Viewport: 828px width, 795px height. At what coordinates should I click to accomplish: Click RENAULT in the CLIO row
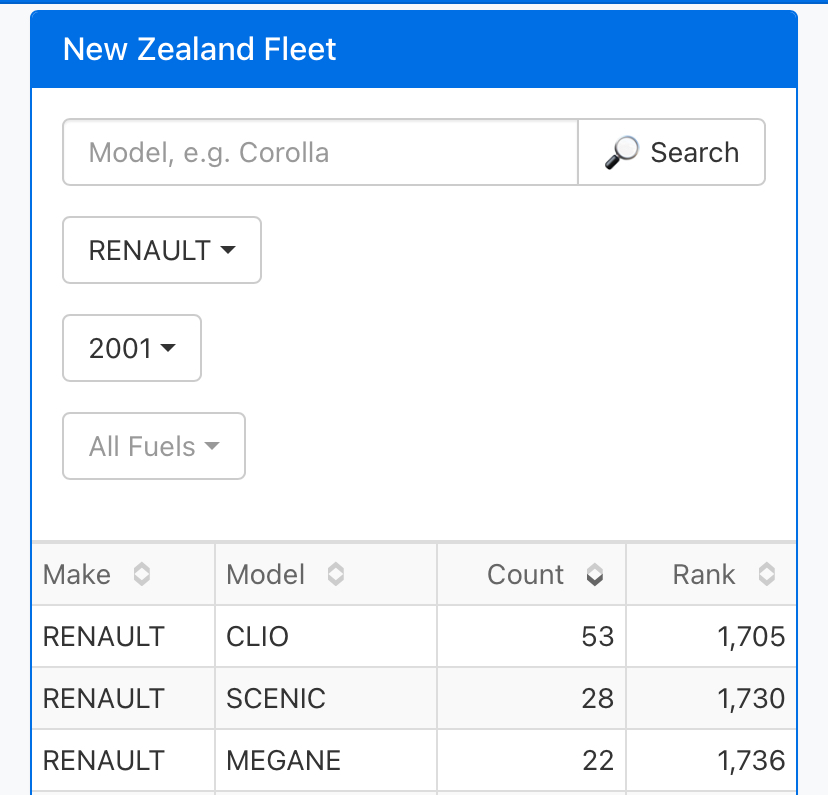(103, 636)
